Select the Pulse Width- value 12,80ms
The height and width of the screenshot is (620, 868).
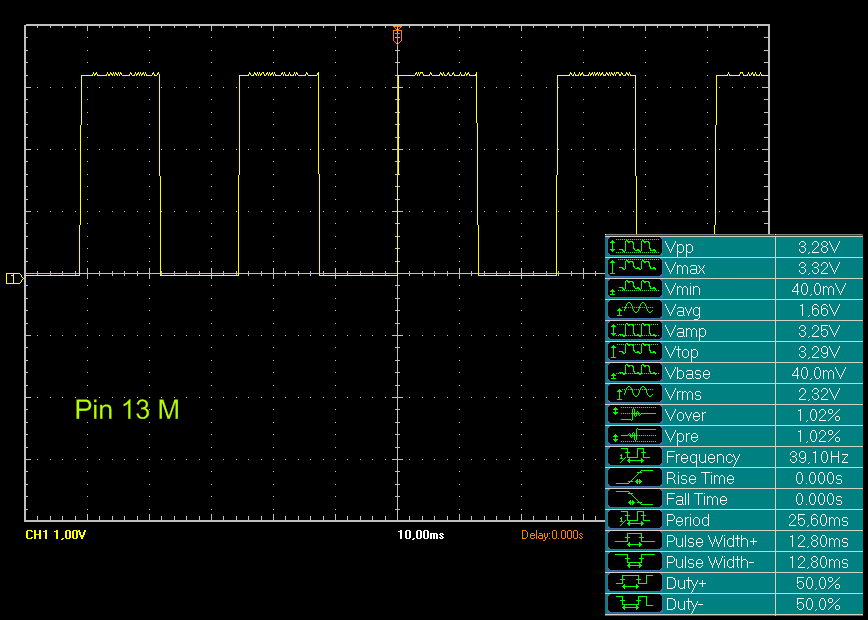coord(818,563)
